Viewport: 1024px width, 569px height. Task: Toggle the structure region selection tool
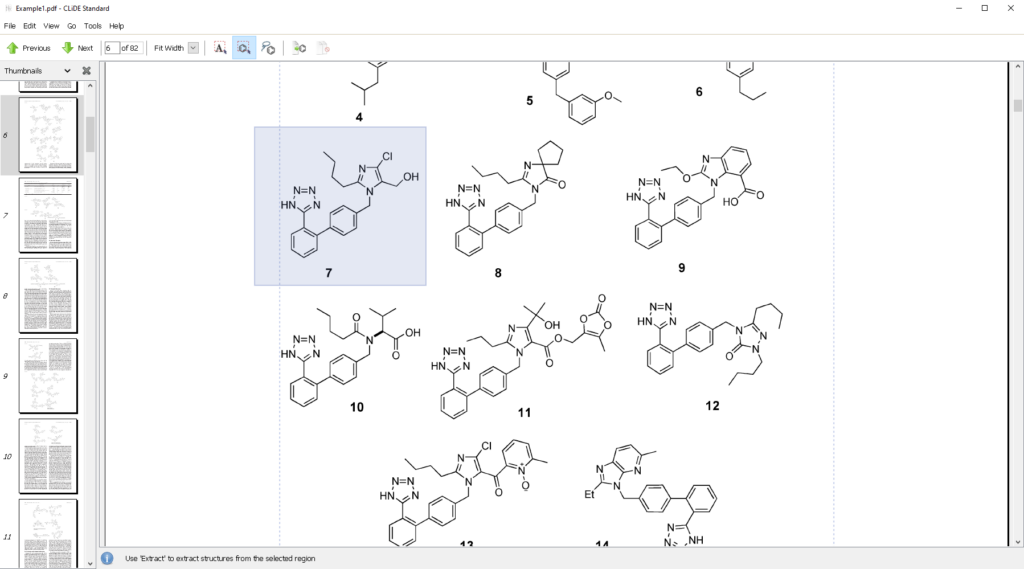click(x=244, y=47)
